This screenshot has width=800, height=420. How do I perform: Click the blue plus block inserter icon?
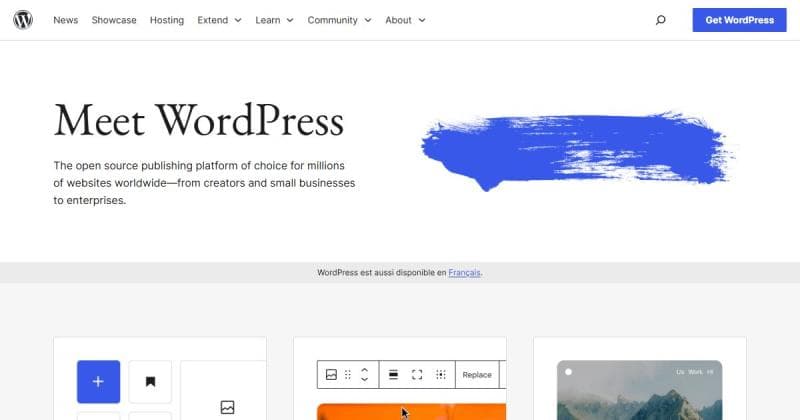coord(98,382)
